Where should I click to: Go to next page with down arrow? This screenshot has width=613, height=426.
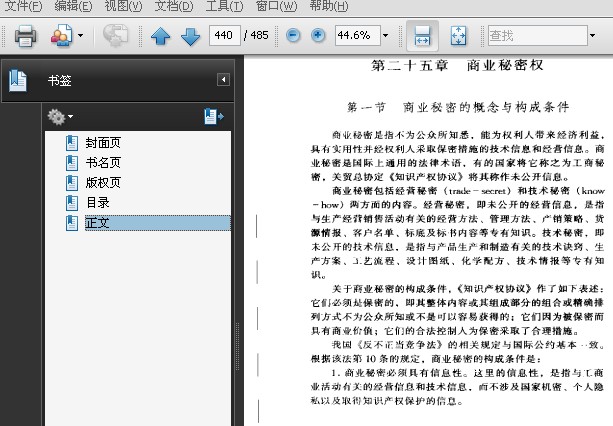pos(190,37)
